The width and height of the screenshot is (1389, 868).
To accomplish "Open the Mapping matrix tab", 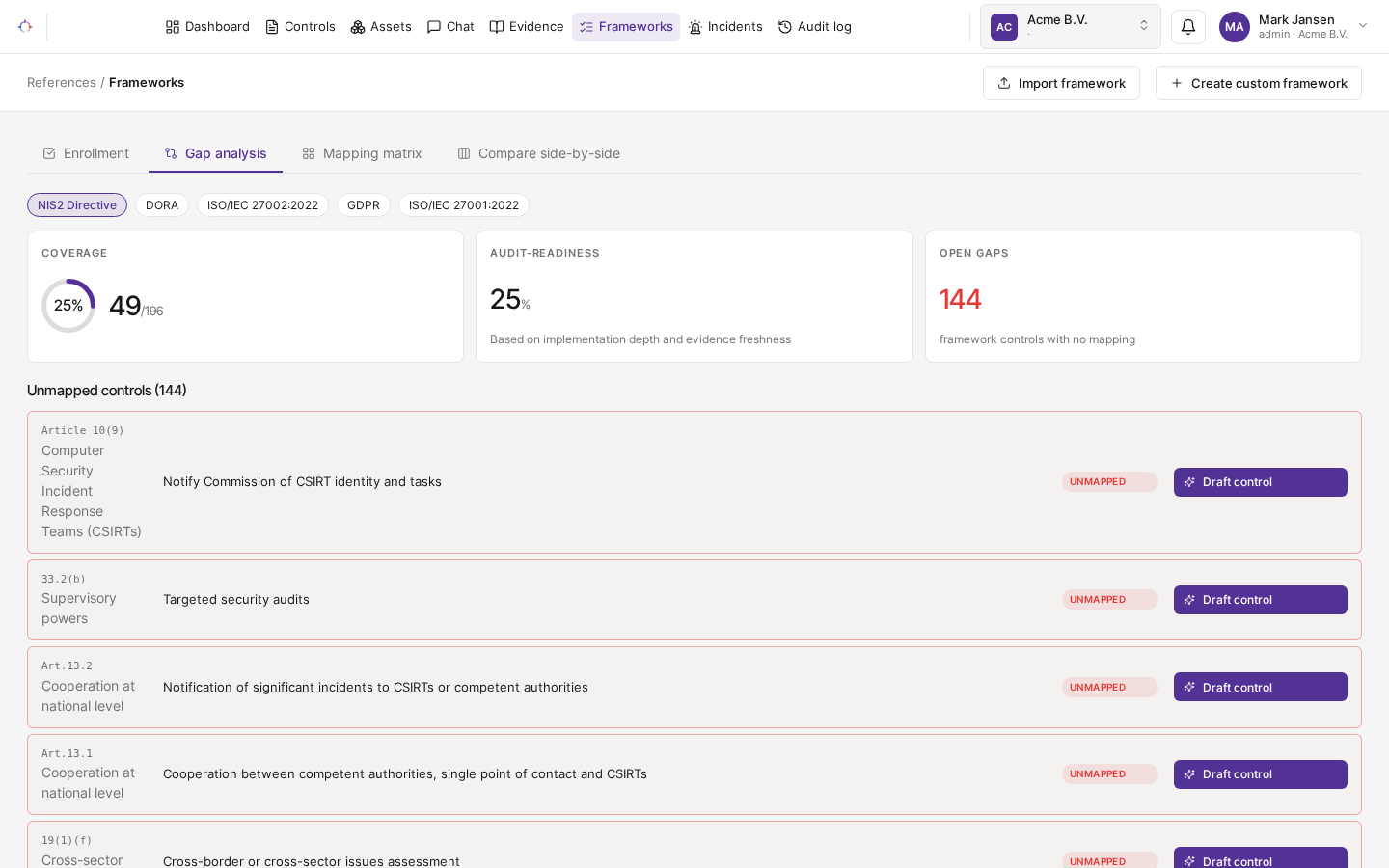I will 362,153.
